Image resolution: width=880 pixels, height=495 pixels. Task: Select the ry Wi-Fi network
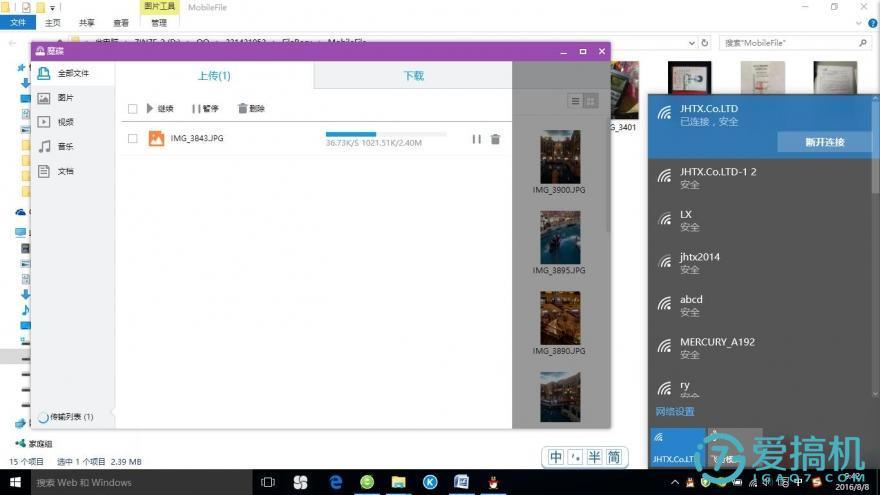(x=760, y=387)
